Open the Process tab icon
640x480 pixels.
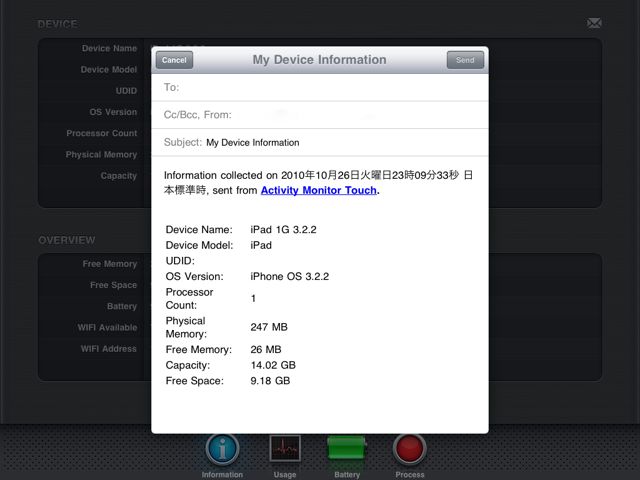[x=410, y=449]
